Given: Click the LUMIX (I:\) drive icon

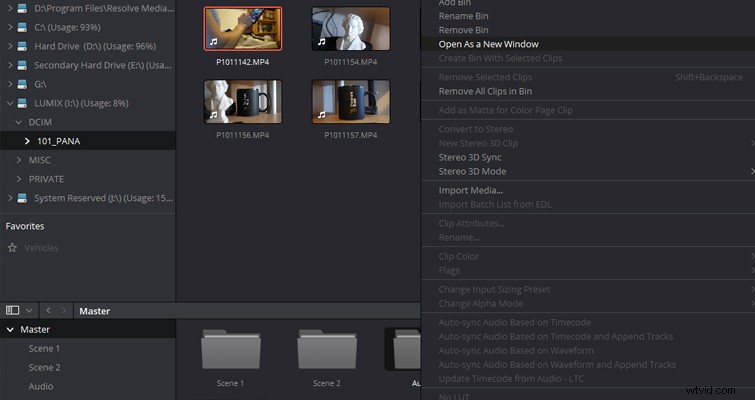Looking at the screenshot, I should coord(22,103).
